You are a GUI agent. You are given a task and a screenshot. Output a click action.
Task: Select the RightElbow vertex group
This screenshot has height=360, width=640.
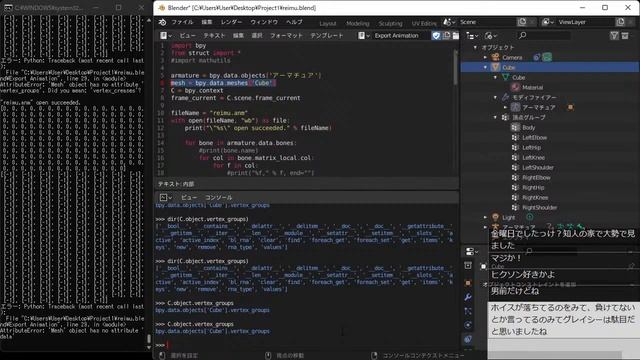pyautogui.click(x=536, y=178)
